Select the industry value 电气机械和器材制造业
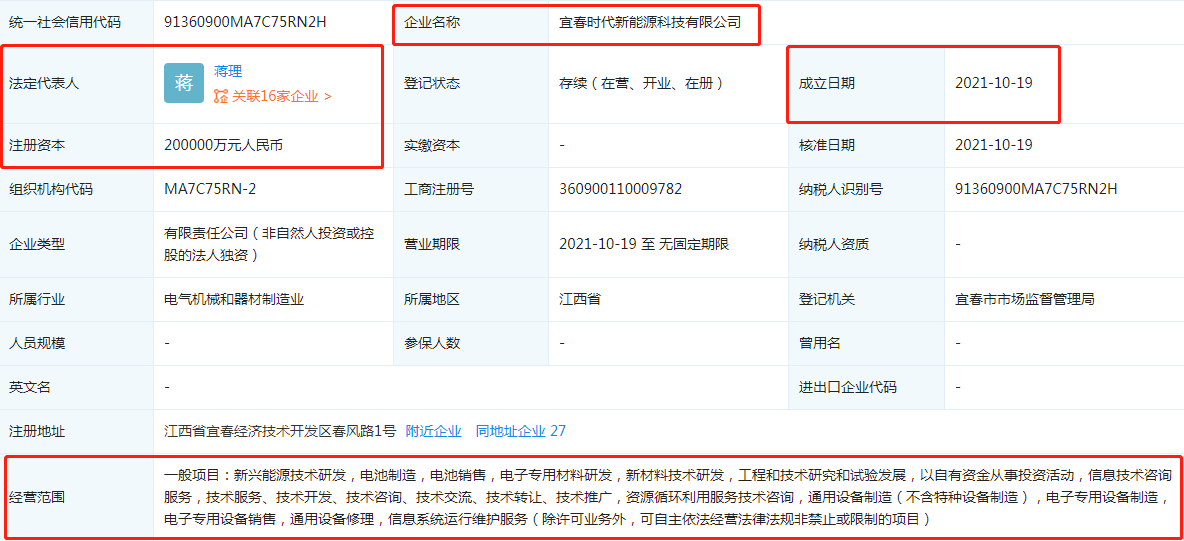Screen dimensions: 1184x541 234,299
